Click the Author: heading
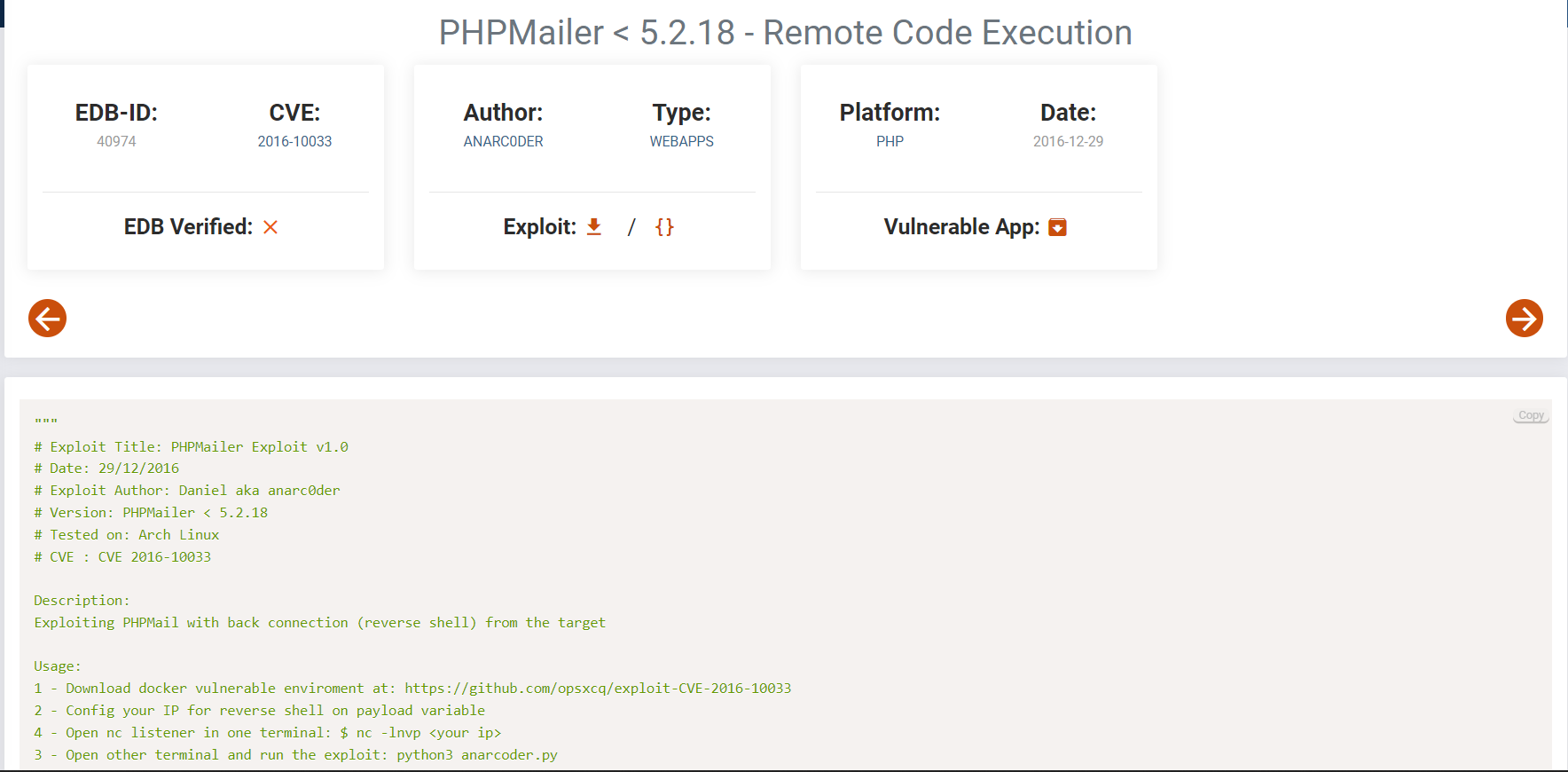Viewport: 1568px width, 772px height. point(503,113)
